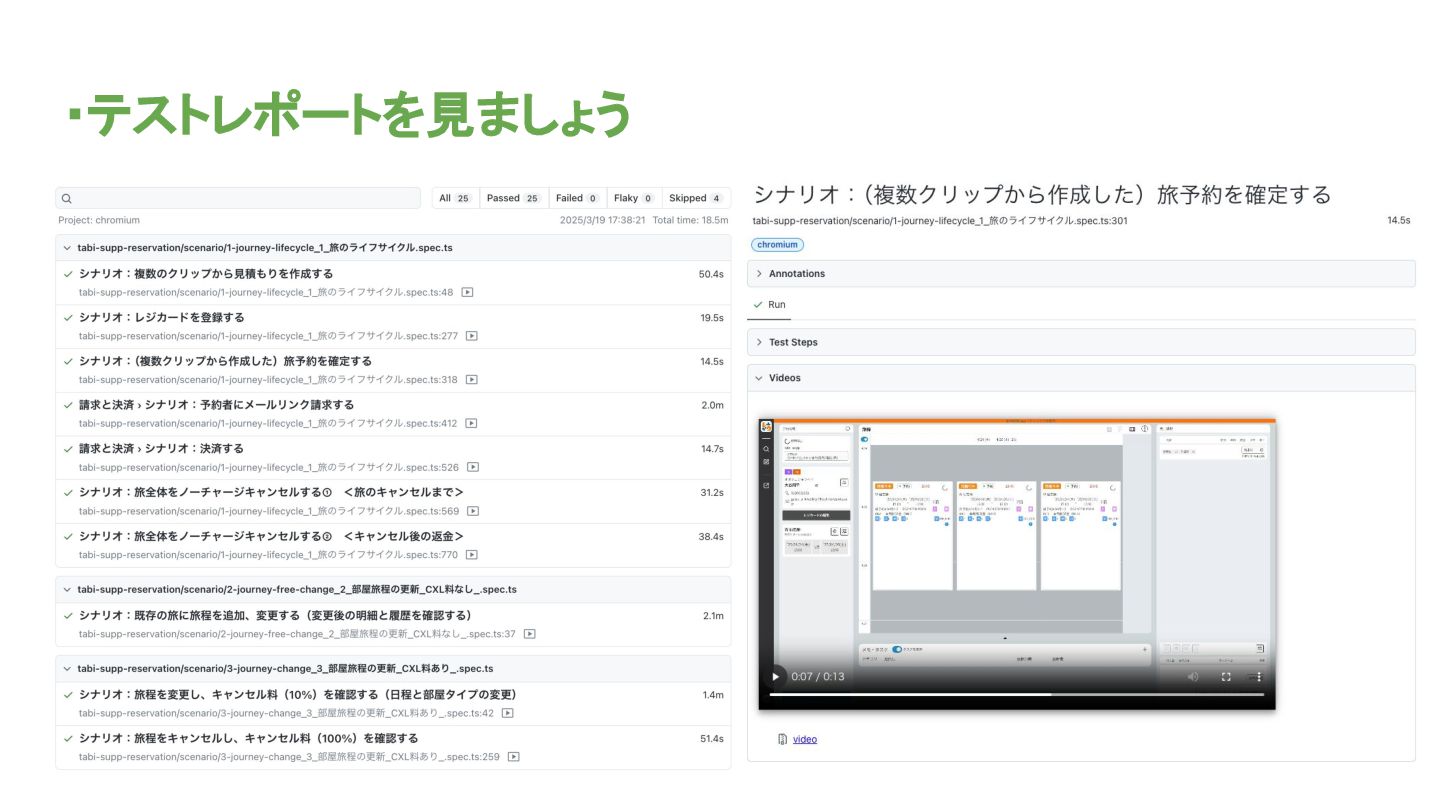The image size is (1440, 810).
Task: Collapse the 1-journey-lifecycle spec file group
Action: 67,247
